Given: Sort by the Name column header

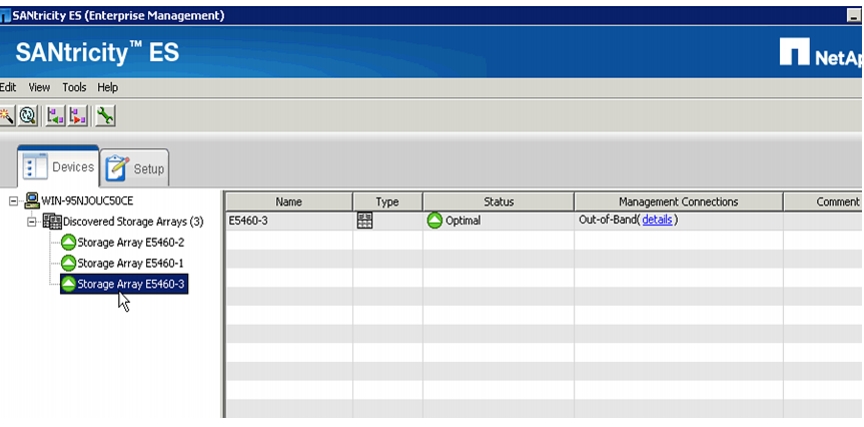Looking at the screenshot, I should pyautogui.click(x=289, y=202).
